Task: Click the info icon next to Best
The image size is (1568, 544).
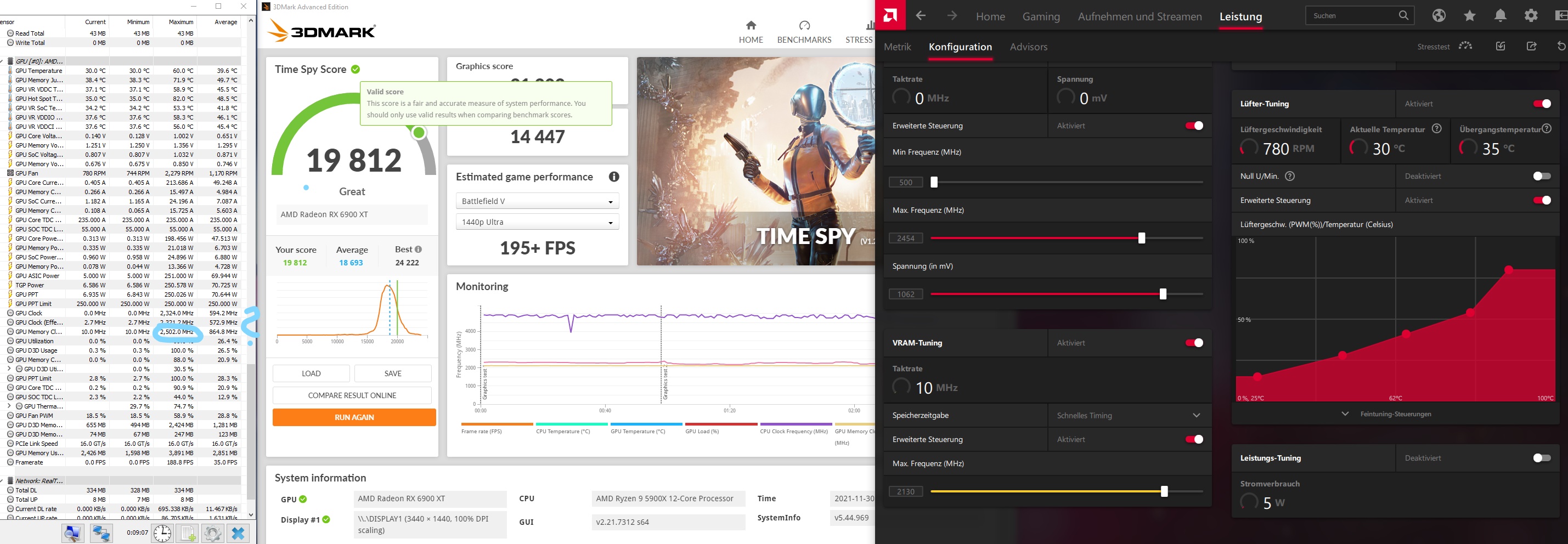Action: tap(418, 249)
